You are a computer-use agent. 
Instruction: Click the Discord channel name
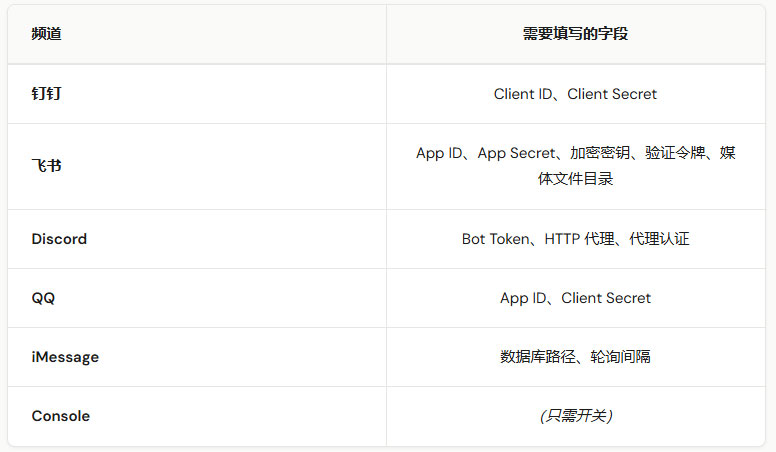pos(59,239)
